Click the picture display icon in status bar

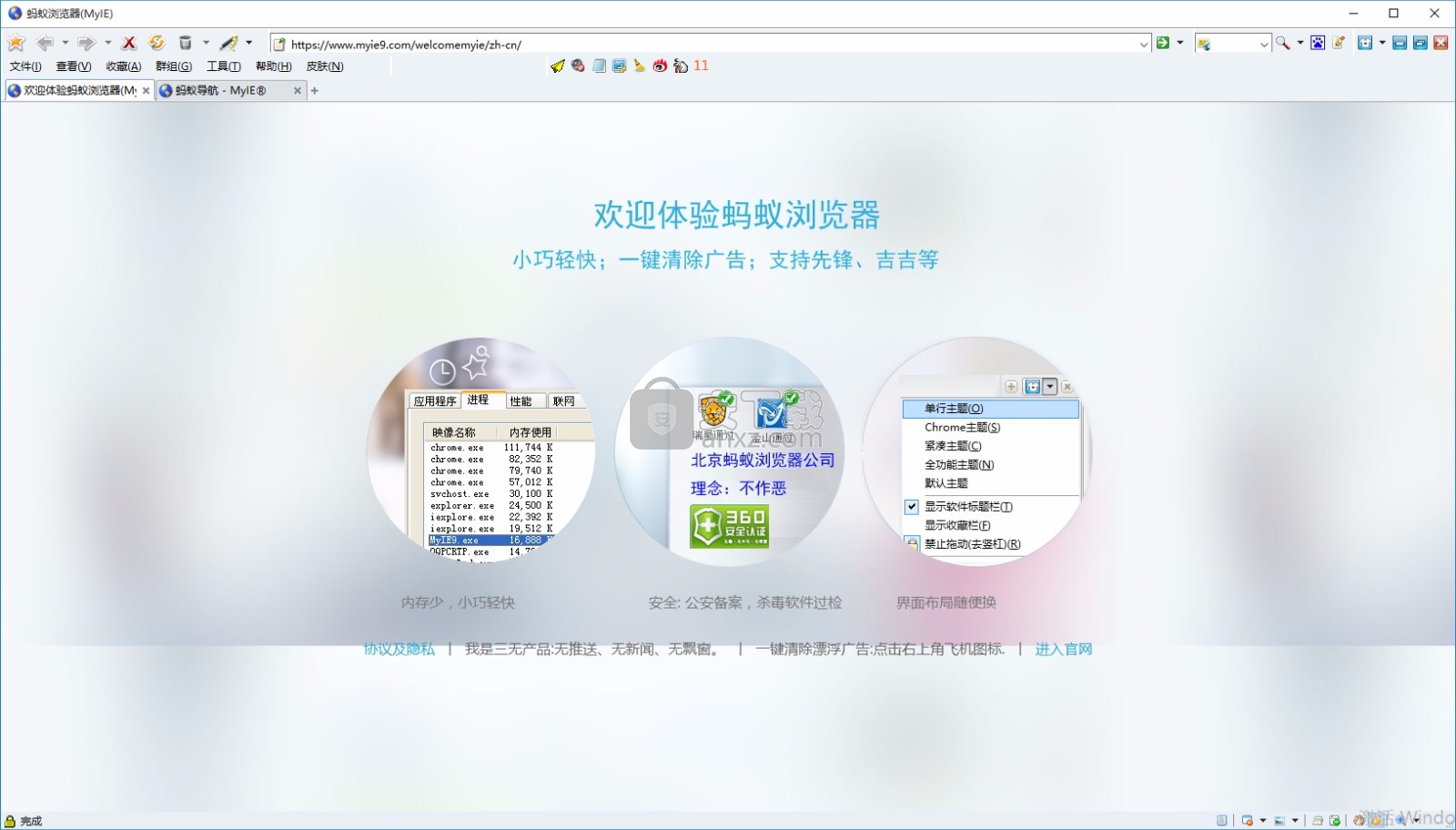(x=1279, y=820)
